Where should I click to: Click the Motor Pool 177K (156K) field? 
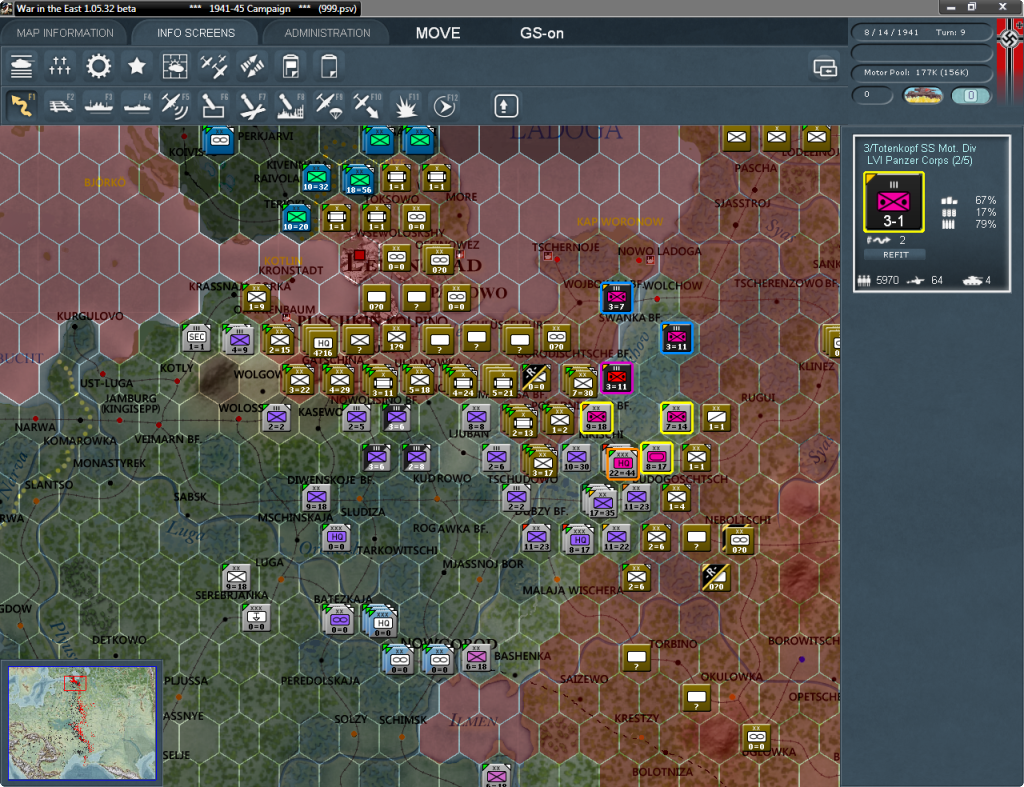coord(921,72)
